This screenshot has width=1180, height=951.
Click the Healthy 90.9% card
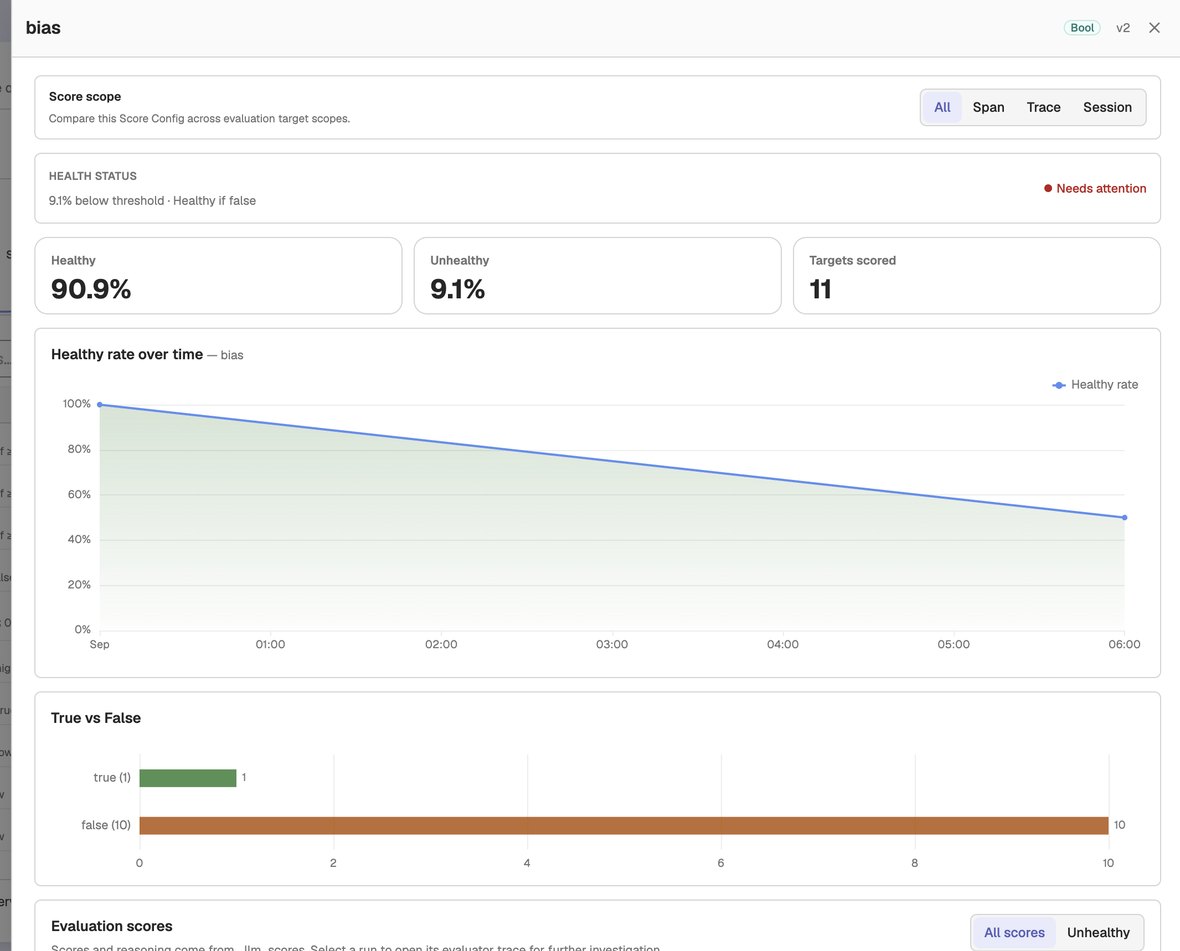coord(218,276)
